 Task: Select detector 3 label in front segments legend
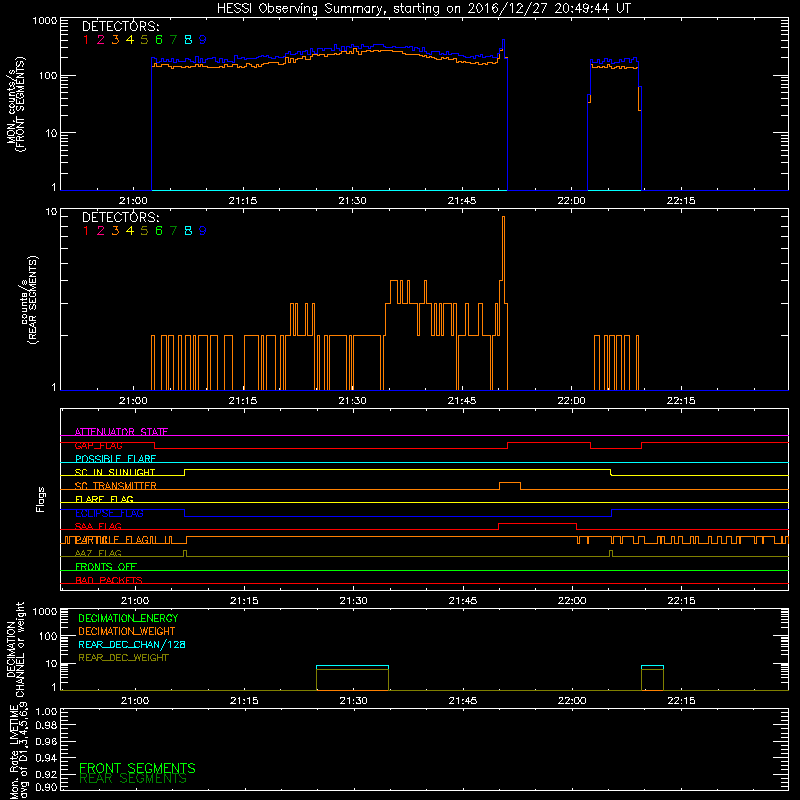115,40
